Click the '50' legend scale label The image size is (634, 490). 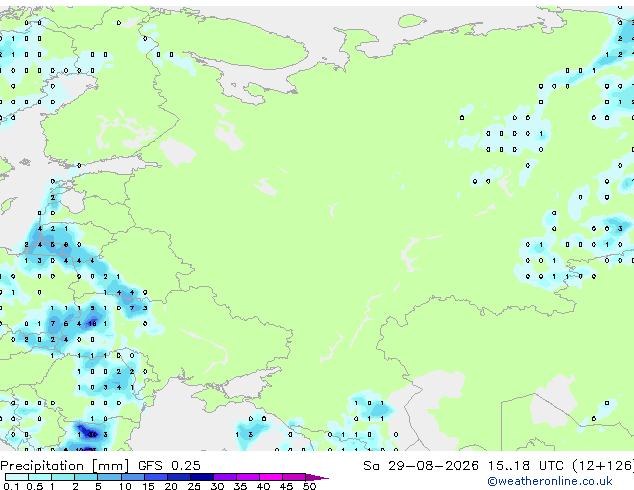[309, 486]
